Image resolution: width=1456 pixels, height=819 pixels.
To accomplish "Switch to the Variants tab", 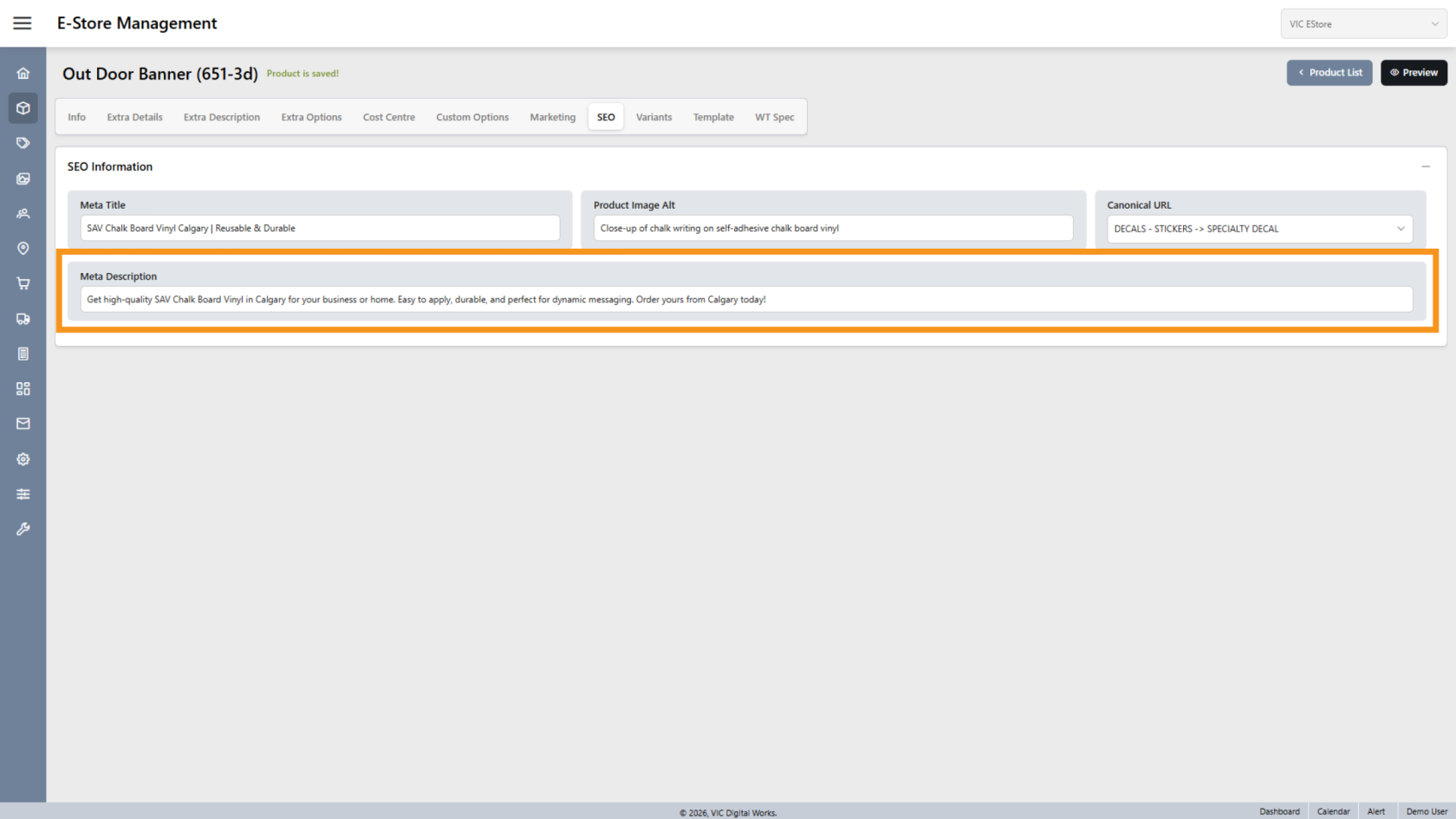I will (x=653, y=117).
